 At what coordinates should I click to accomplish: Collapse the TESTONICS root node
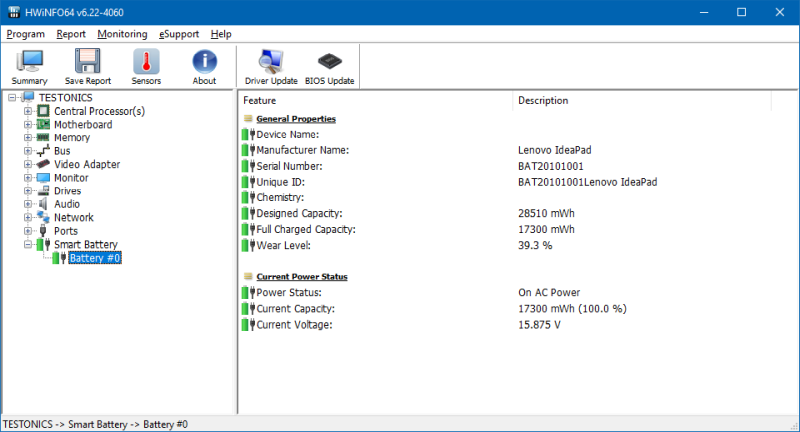pos(12,97)
